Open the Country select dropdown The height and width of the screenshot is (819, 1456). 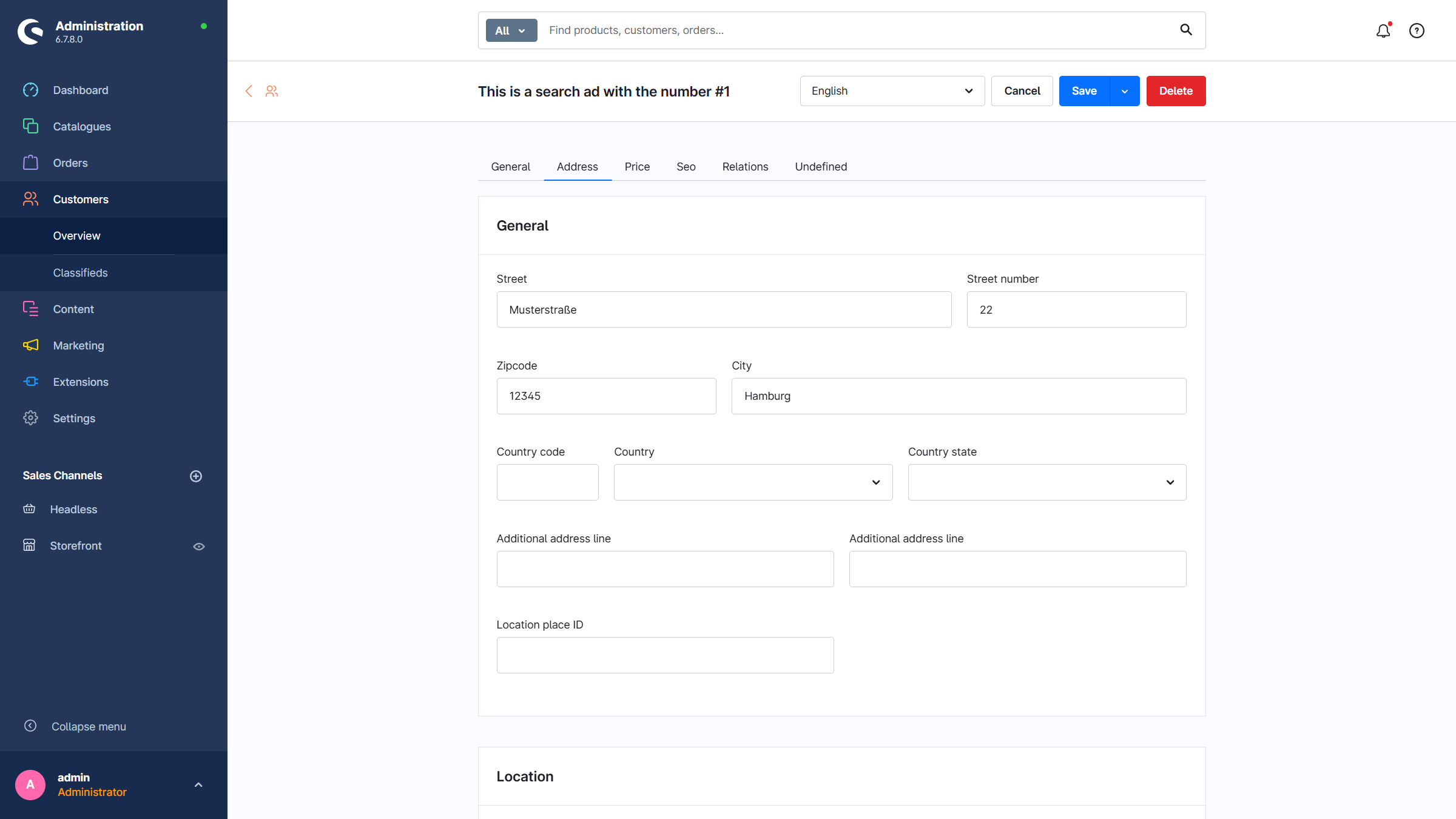752,482
